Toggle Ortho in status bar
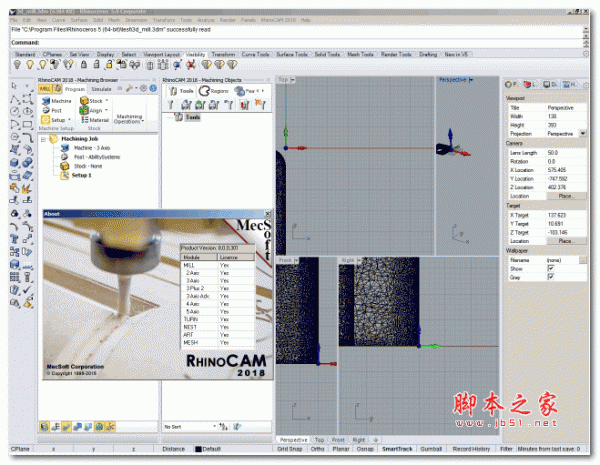This screenshot has height=465, width=600. tap(317, 449)
